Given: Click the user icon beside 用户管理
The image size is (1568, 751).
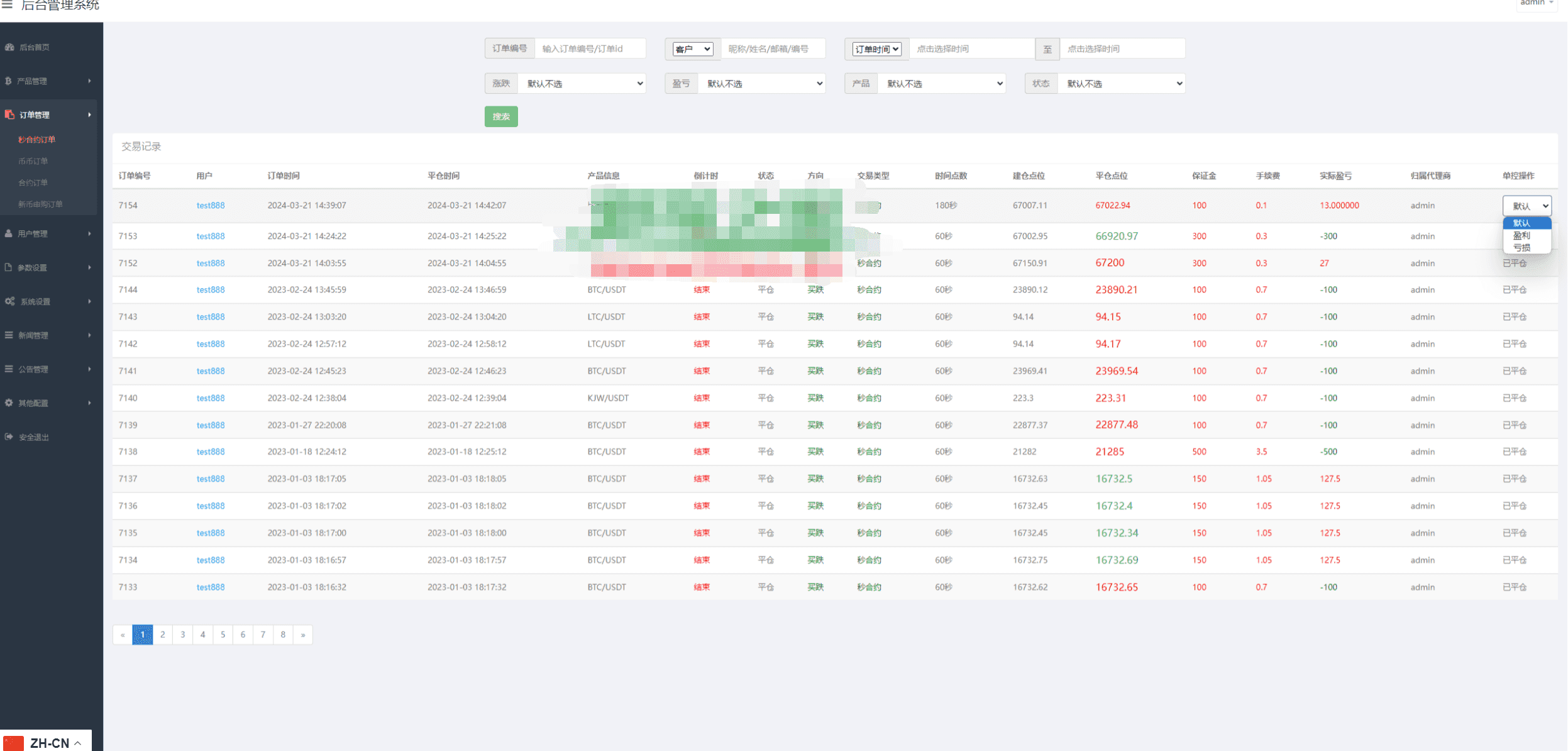Looking at the screenshot, I should click(9, 233).
